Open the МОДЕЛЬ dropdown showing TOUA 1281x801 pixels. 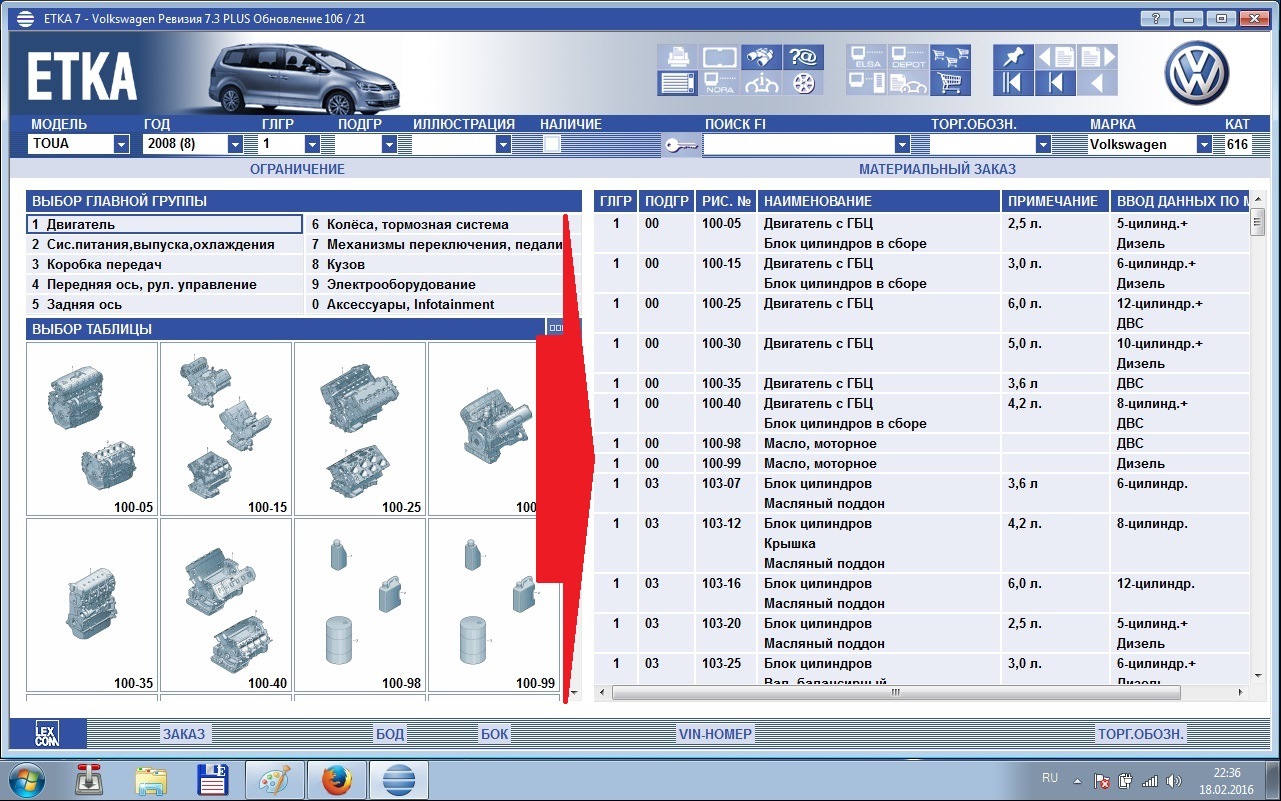pos(121,144)
